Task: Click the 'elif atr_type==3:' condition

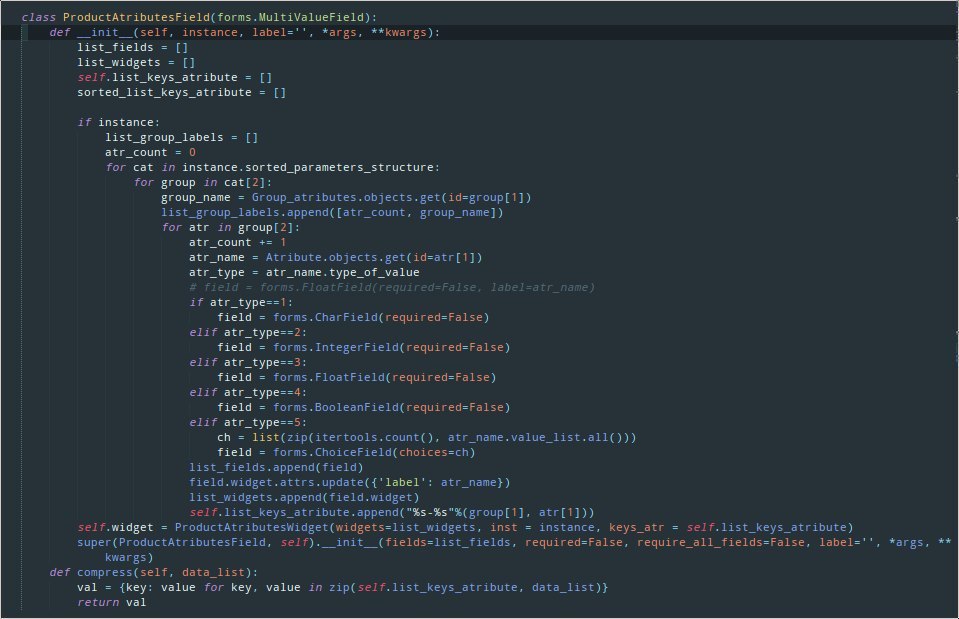Action: coord(248,362)
